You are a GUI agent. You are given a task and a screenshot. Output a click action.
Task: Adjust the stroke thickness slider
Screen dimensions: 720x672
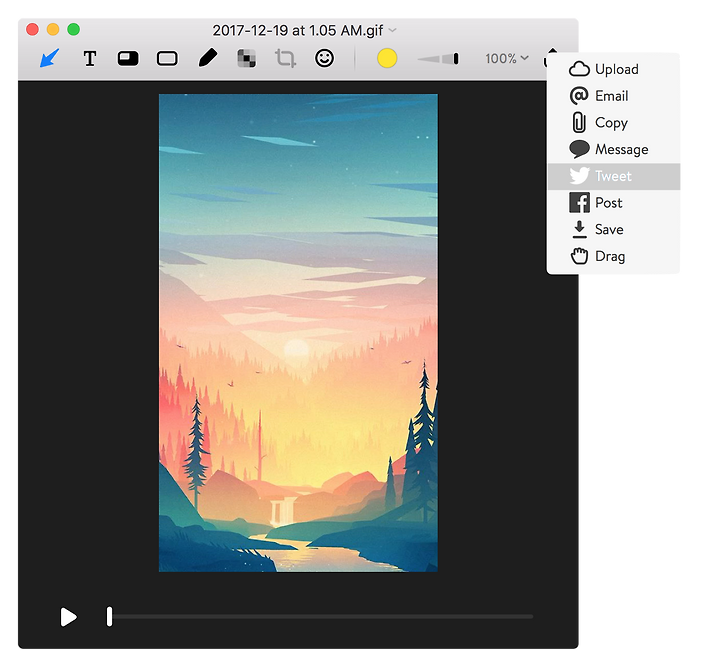coord(438,59)
